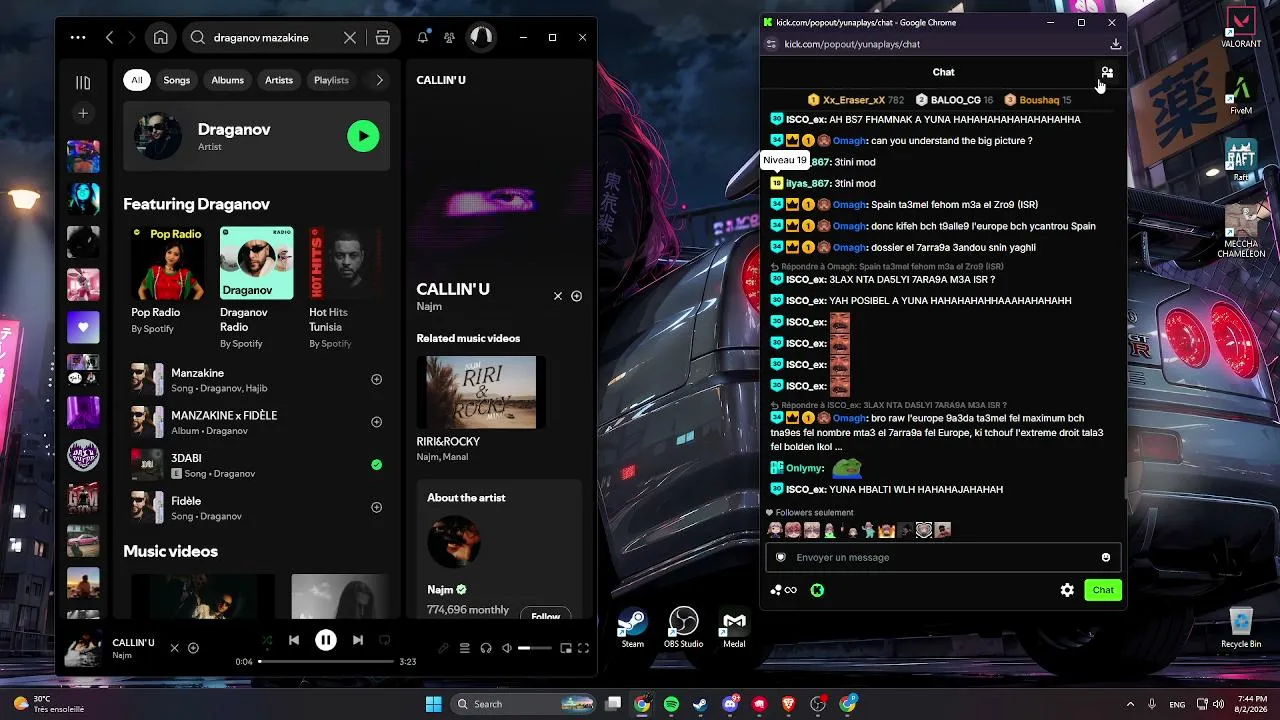
Task: Filter results by Albums
Action: (227, 80)
